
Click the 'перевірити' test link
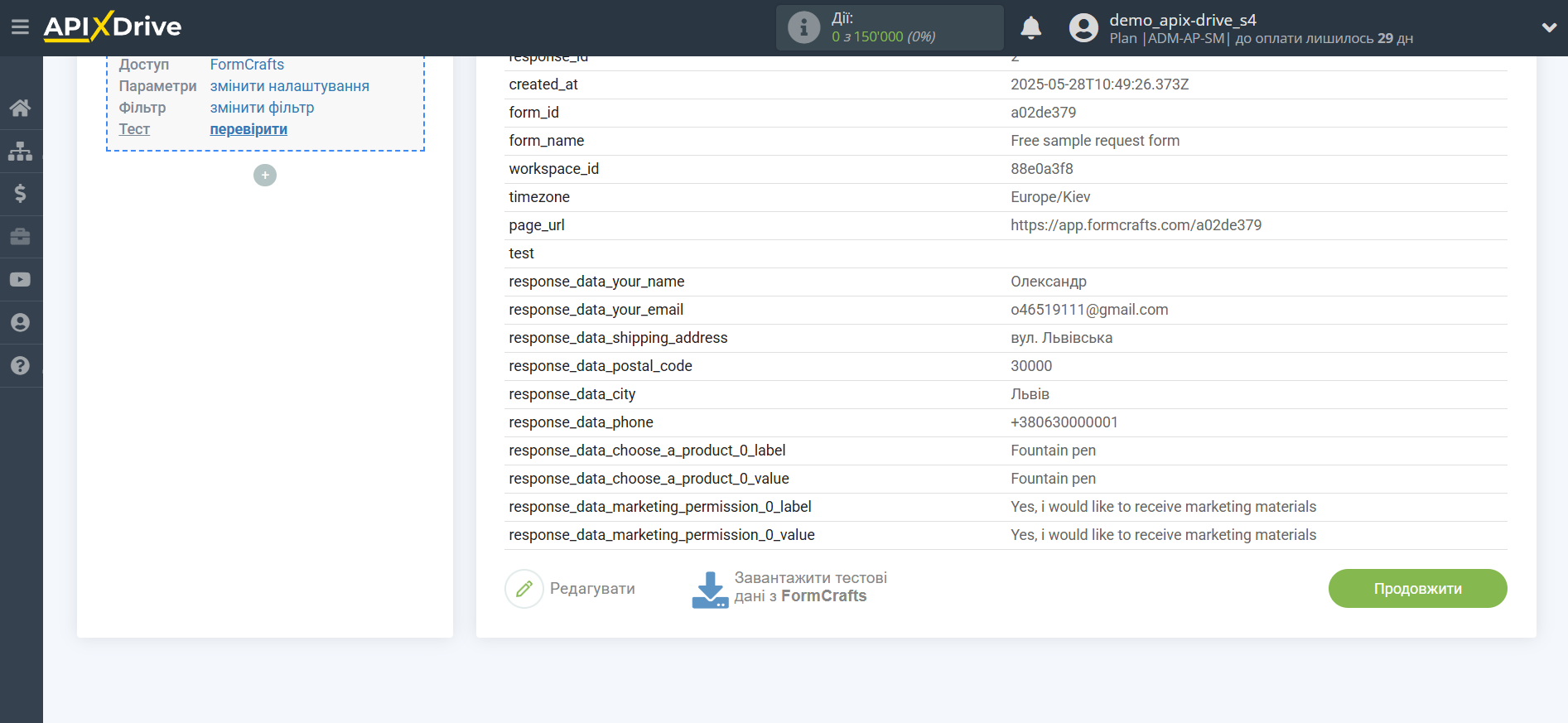click(248, 129)
